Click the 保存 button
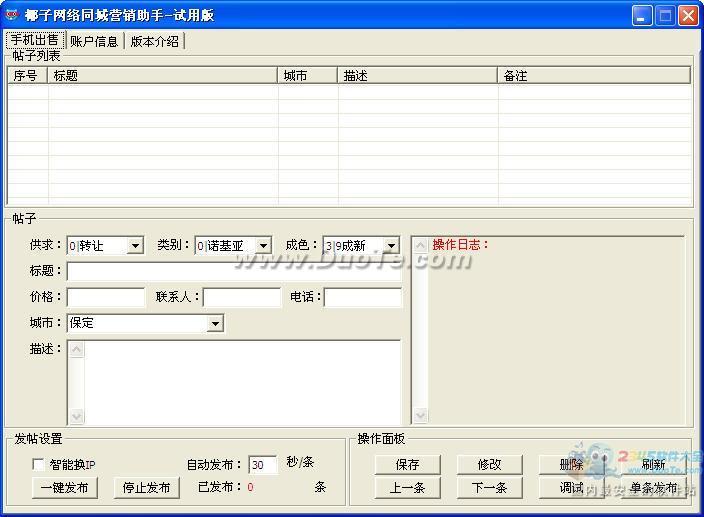 click(x=408, y=464)
